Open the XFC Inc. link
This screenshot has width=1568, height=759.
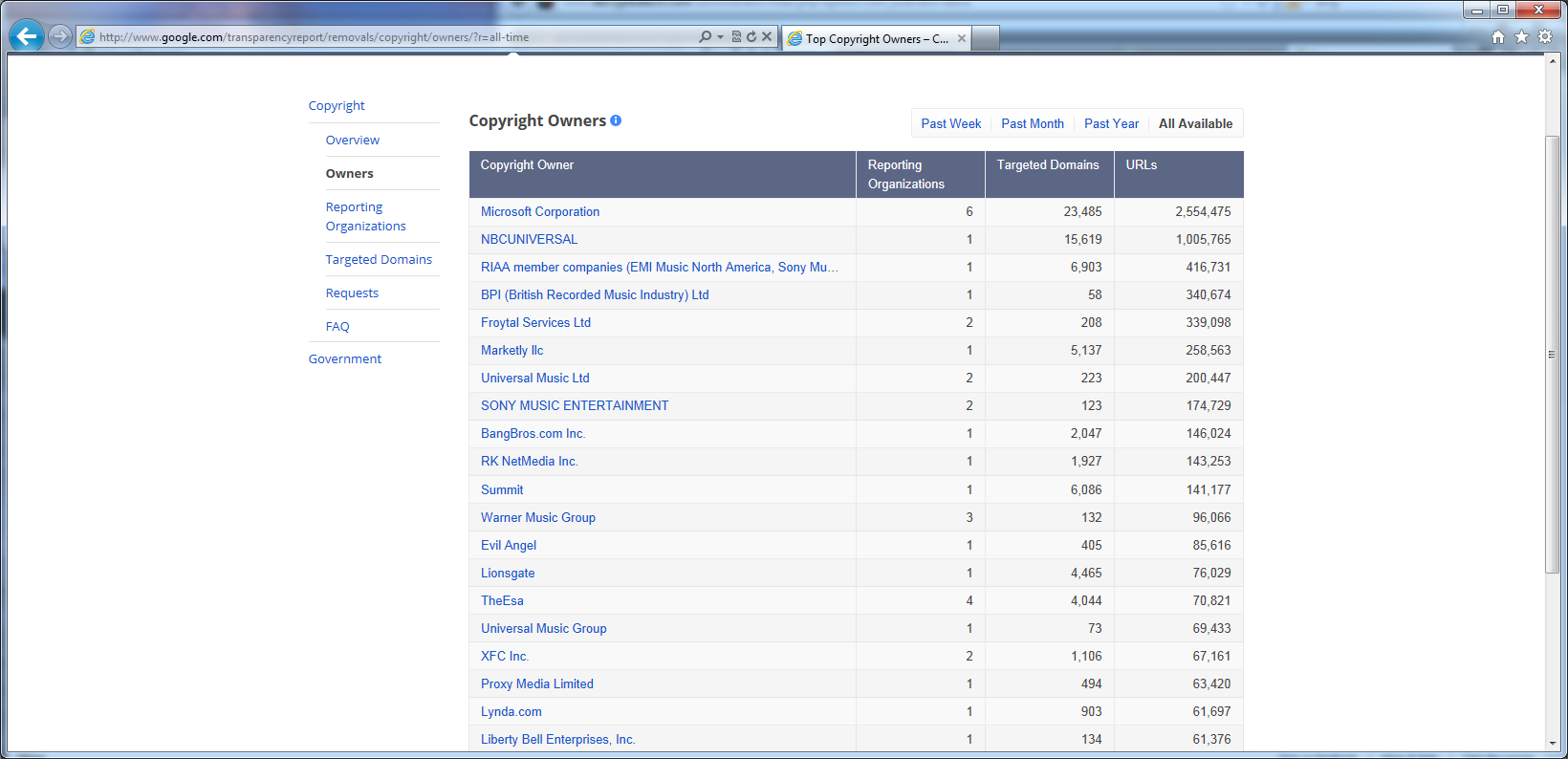coord(505,656)
